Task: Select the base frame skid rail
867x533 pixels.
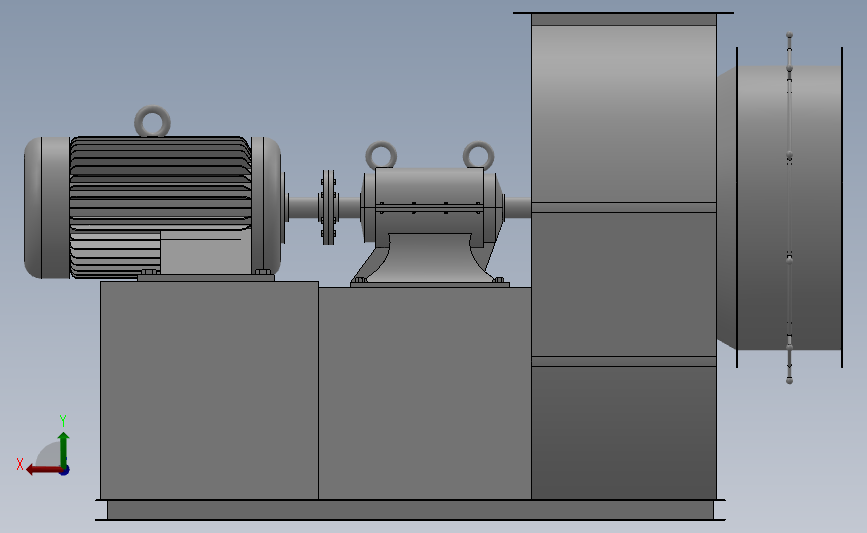Action: pos(410,510)
